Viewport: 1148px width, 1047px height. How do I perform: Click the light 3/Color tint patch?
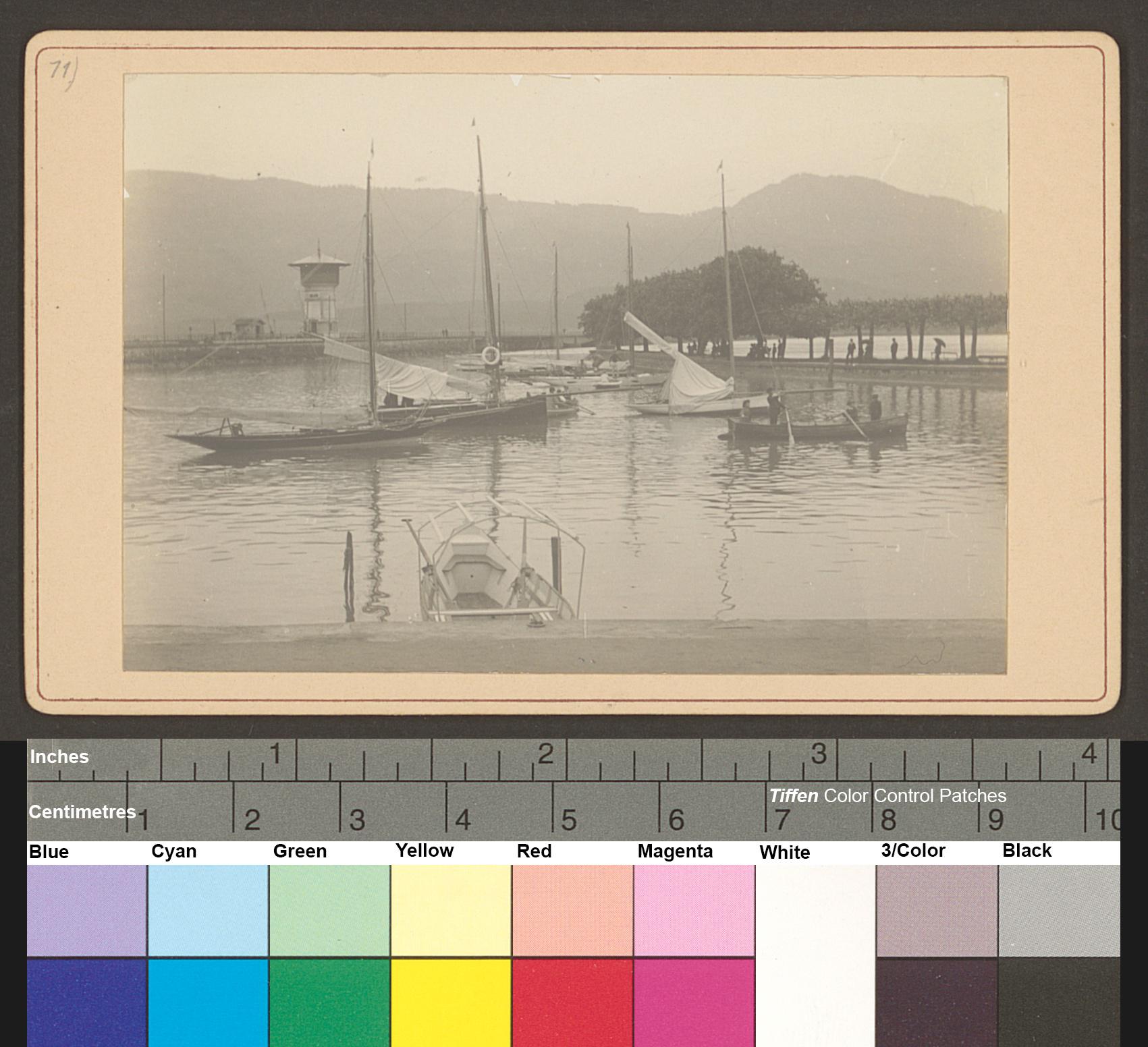[937, 910]
